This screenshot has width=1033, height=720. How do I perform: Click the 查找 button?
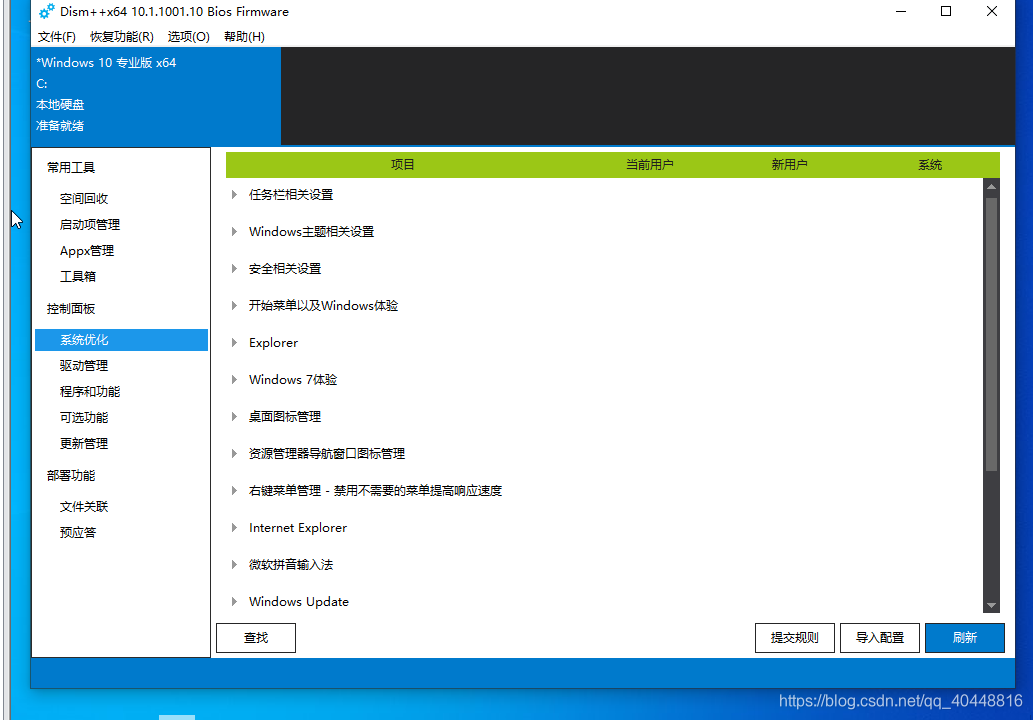click(x=256, y=638)
